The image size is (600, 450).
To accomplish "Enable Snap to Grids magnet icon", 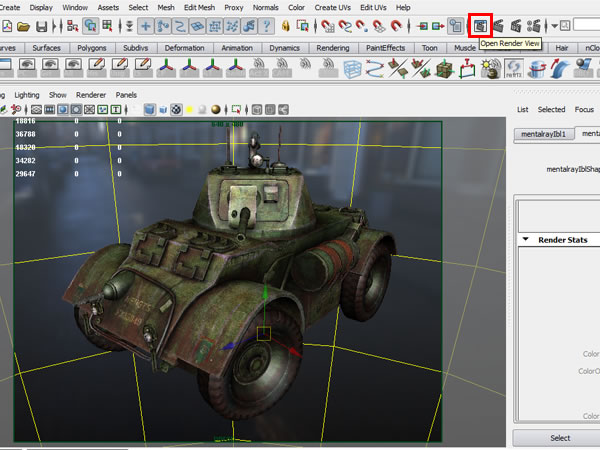I will pyautogui.click(x=328, y=26).
